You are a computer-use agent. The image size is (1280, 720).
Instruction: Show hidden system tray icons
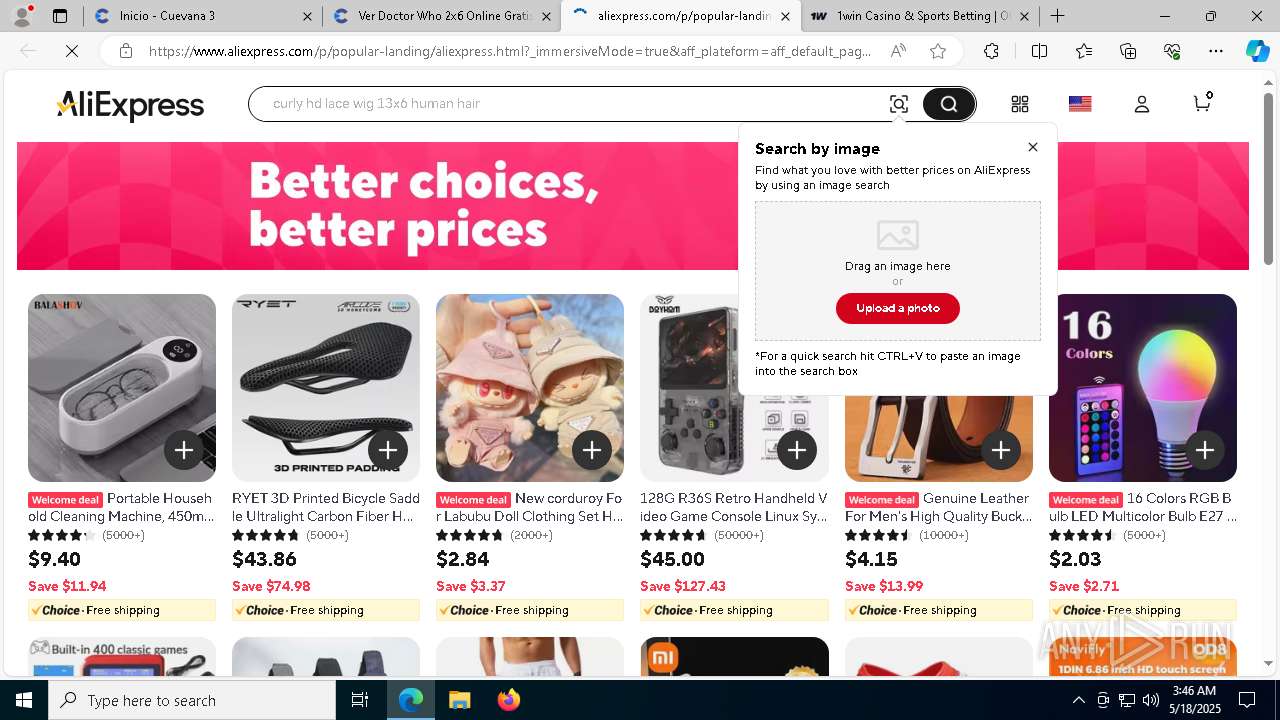pyautogui.click(x=1078, y=700)
